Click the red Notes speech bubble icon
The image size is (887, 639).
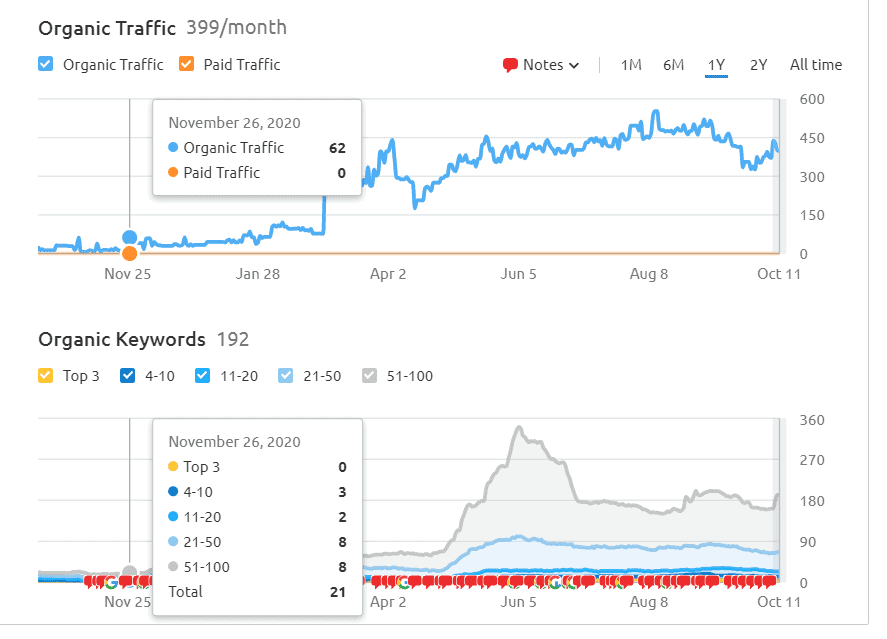(x=510, y=65)
